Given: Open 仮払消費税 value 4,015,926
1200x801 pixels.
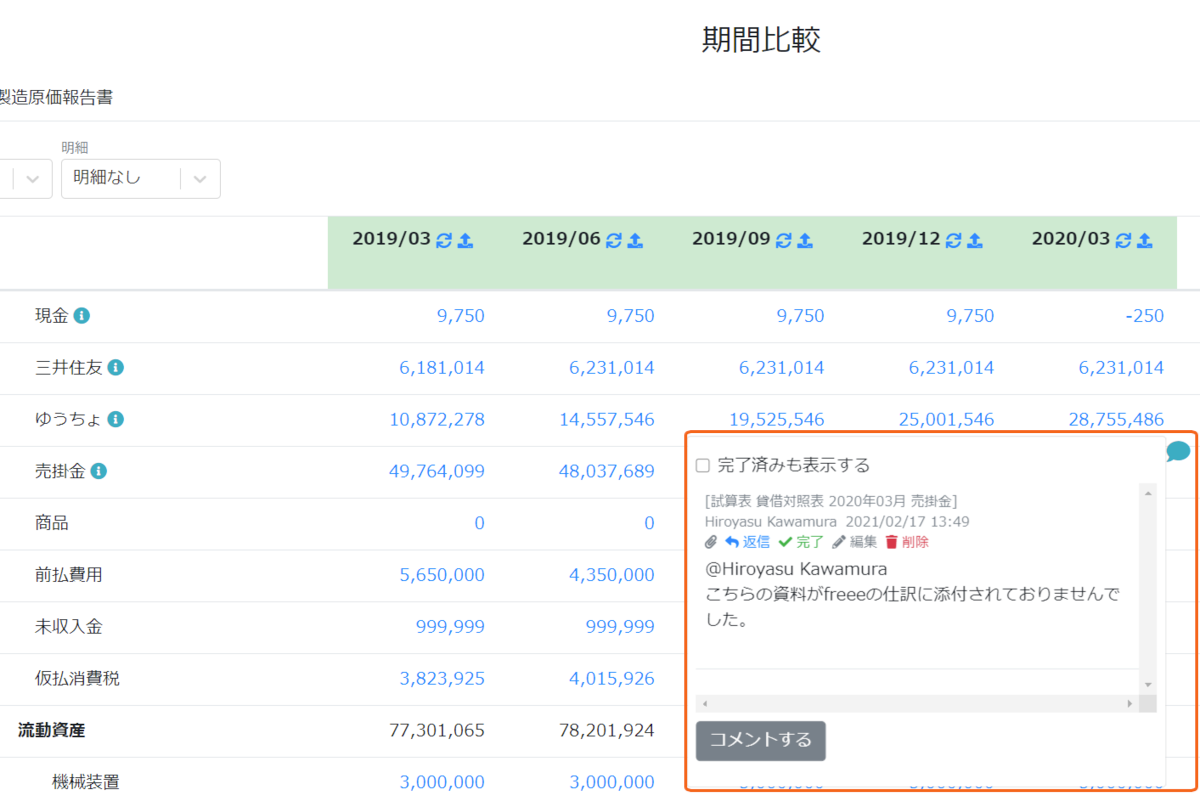Looking at the screenshot, I should [x=612, y=679].
